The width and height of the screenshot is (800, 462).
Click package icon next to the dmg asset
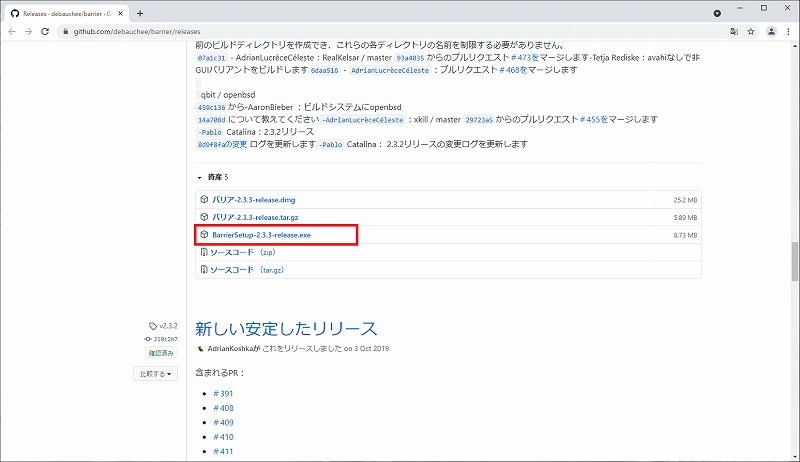point(204,199)
